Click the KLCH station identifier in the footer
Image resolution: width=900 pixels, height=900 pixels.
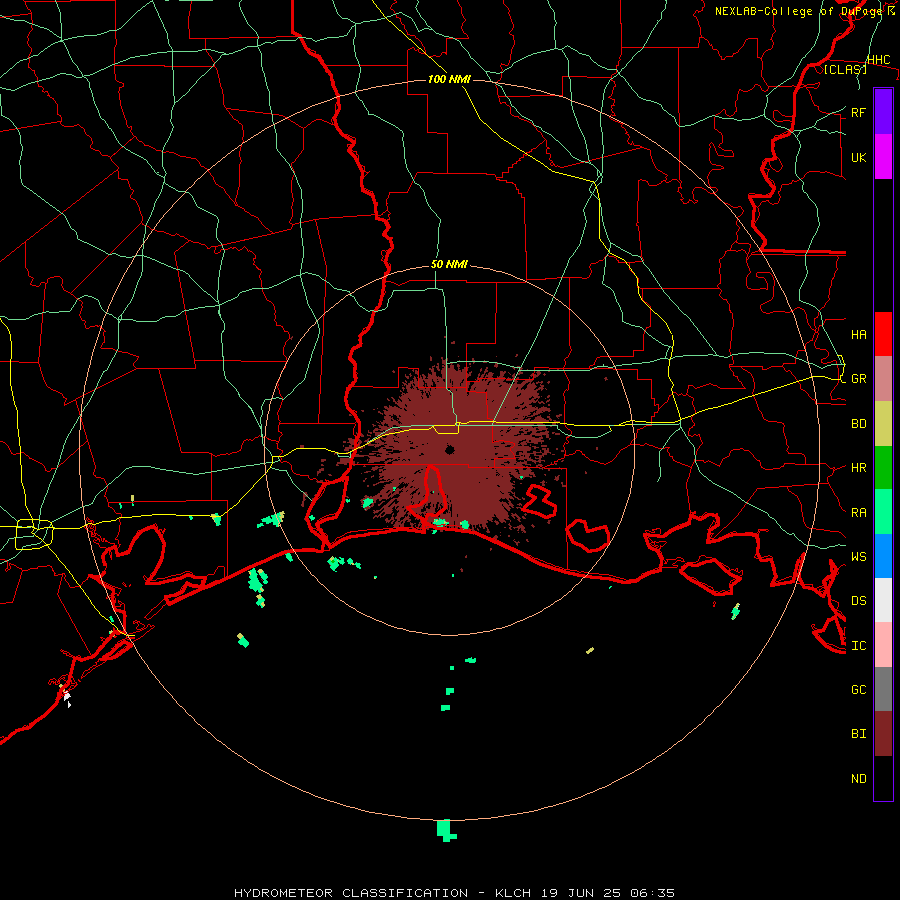coord(515,893)
